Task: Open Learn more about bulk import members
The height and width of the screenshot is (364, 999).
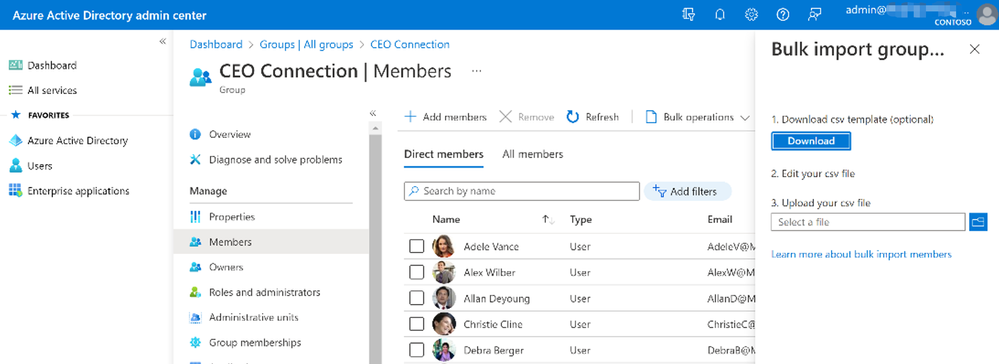Action: 861,254
